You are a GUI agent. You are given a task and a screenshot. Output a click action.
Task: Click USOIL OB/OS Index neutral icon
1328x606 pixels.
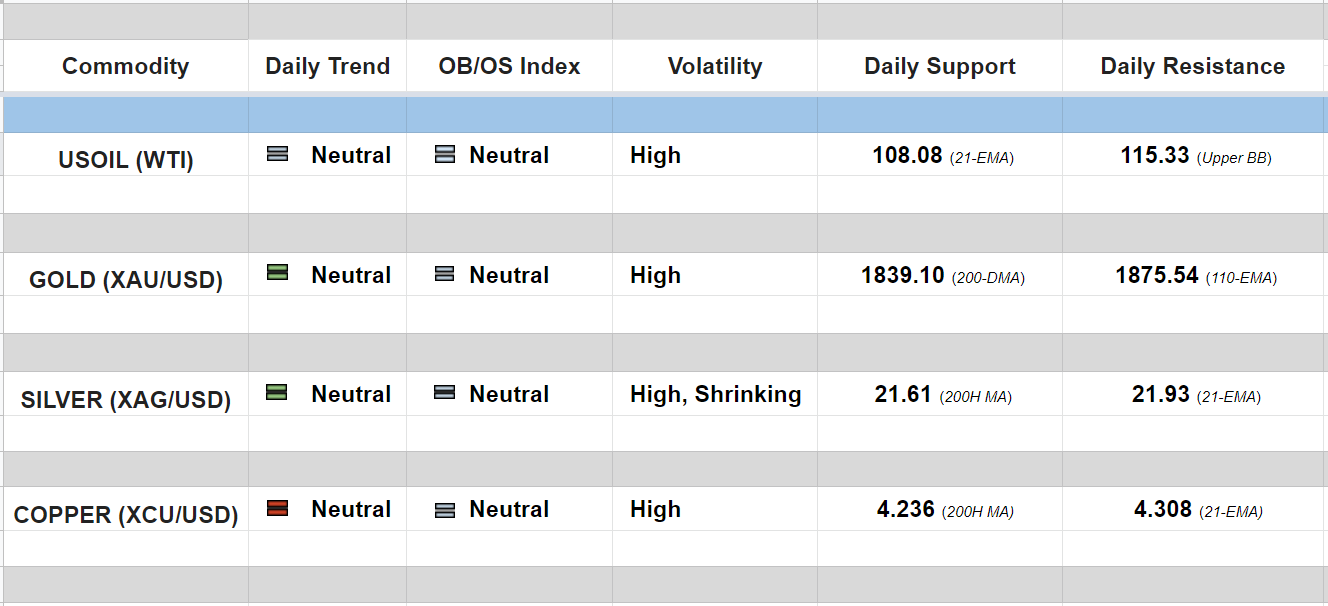pyautogui.click(x=445, y=155)
